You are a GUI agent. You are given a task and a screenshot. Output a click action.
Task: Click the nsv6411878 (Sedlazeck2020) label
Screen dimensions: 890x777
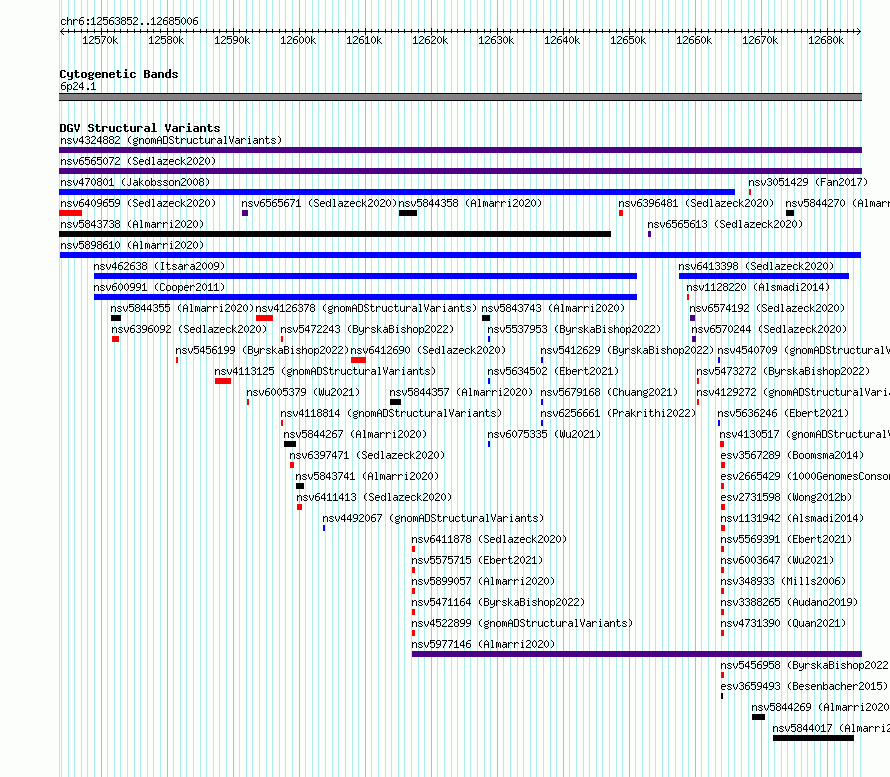tap(489, 539)
